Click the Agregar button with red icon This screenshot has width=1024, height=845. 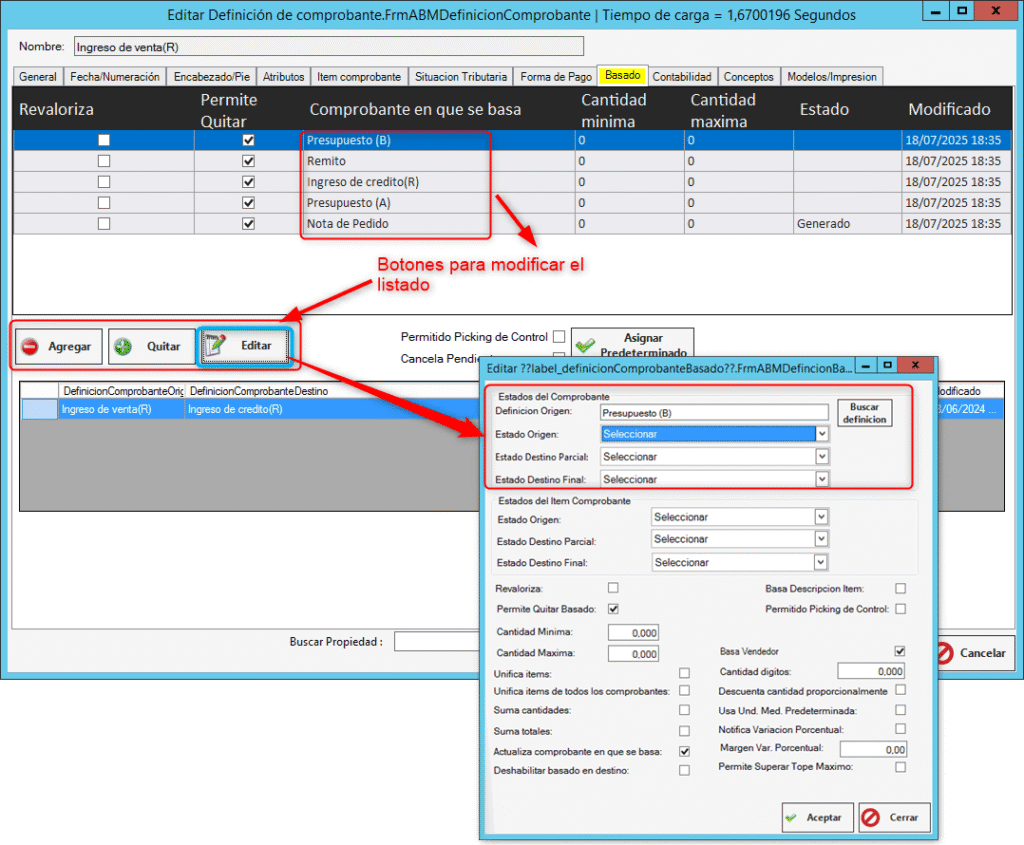coord(57,347)
